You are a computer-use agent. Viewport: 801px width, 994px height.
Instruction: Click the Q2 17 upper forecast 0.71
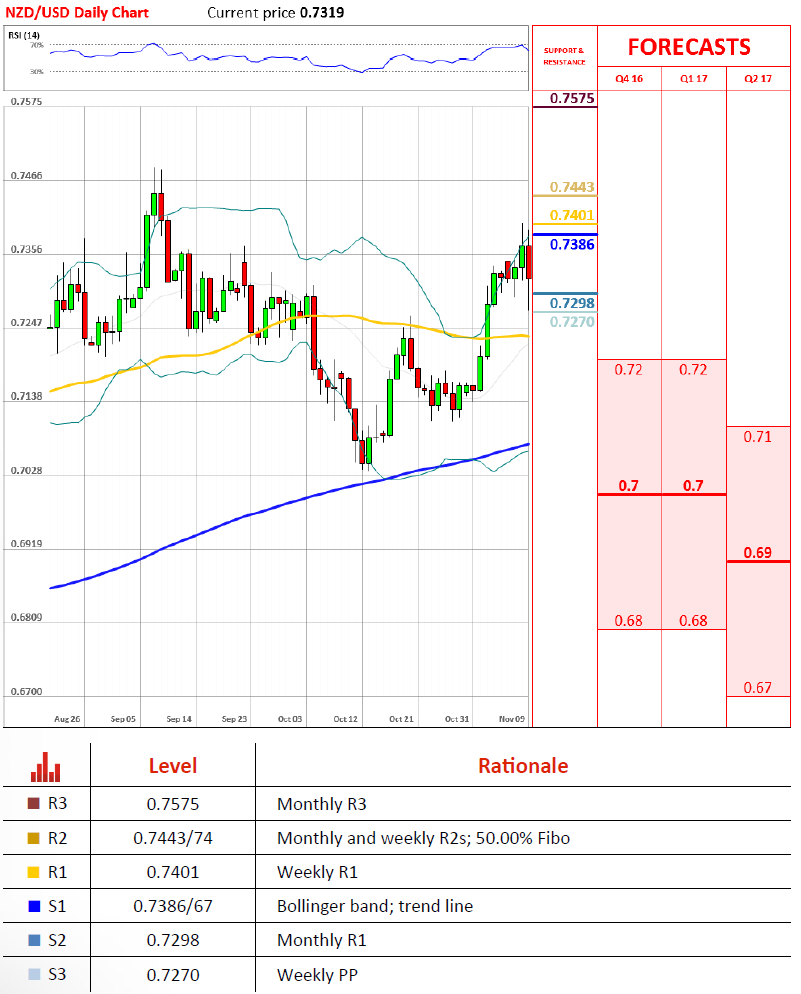(758, 437)
